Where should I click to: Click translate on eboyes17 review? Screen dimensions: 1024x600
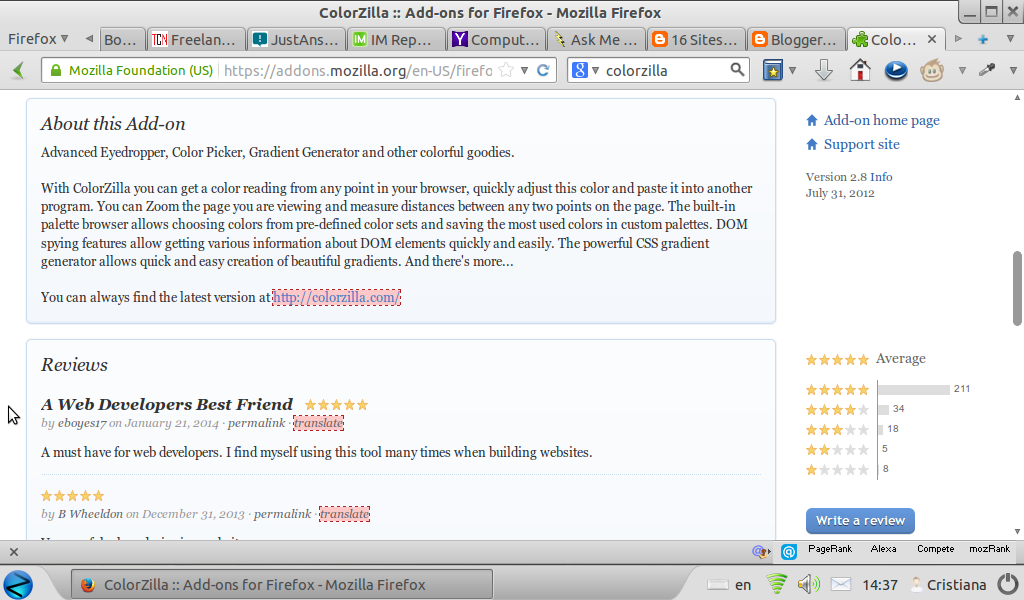(319, 423)
